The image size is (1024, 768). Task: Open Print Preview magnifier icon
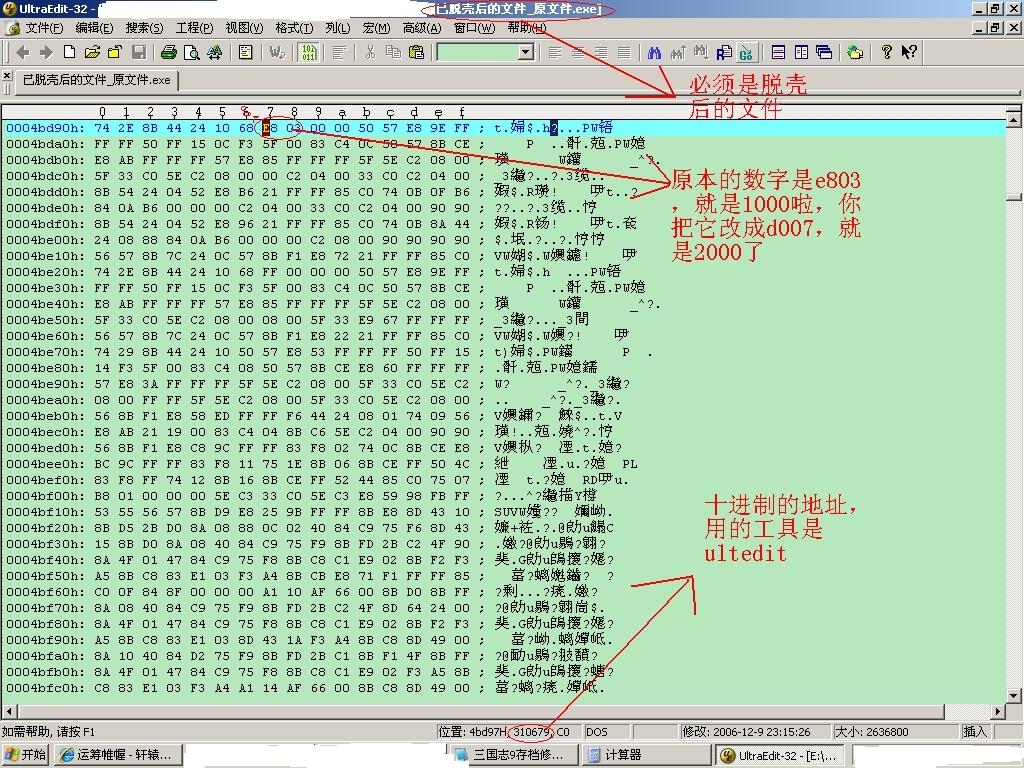click(x=191, y=52)
